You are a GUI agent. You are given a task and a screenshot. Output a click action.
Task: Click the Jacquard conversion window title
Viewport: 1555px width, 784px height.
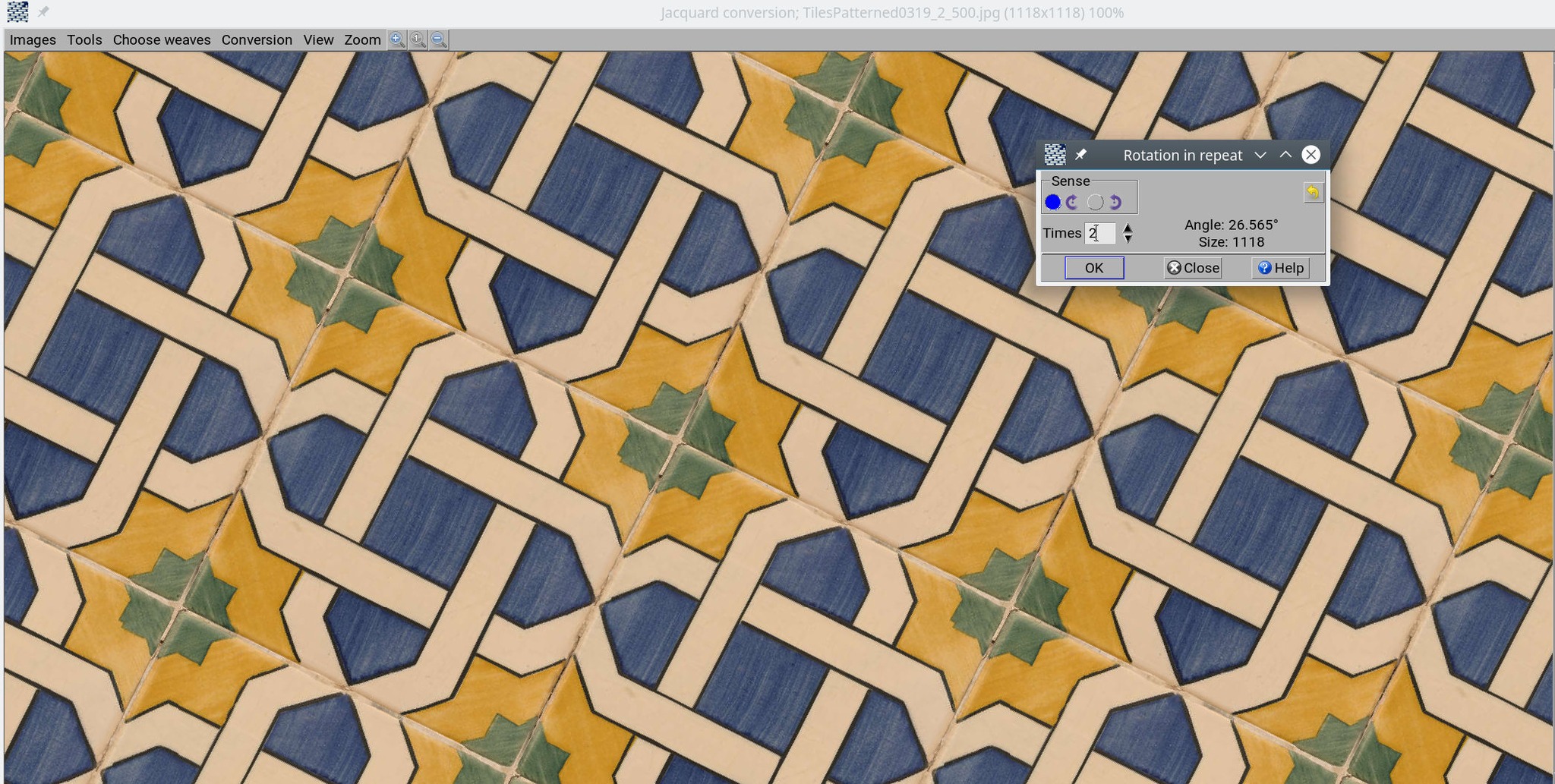[892, 13]
